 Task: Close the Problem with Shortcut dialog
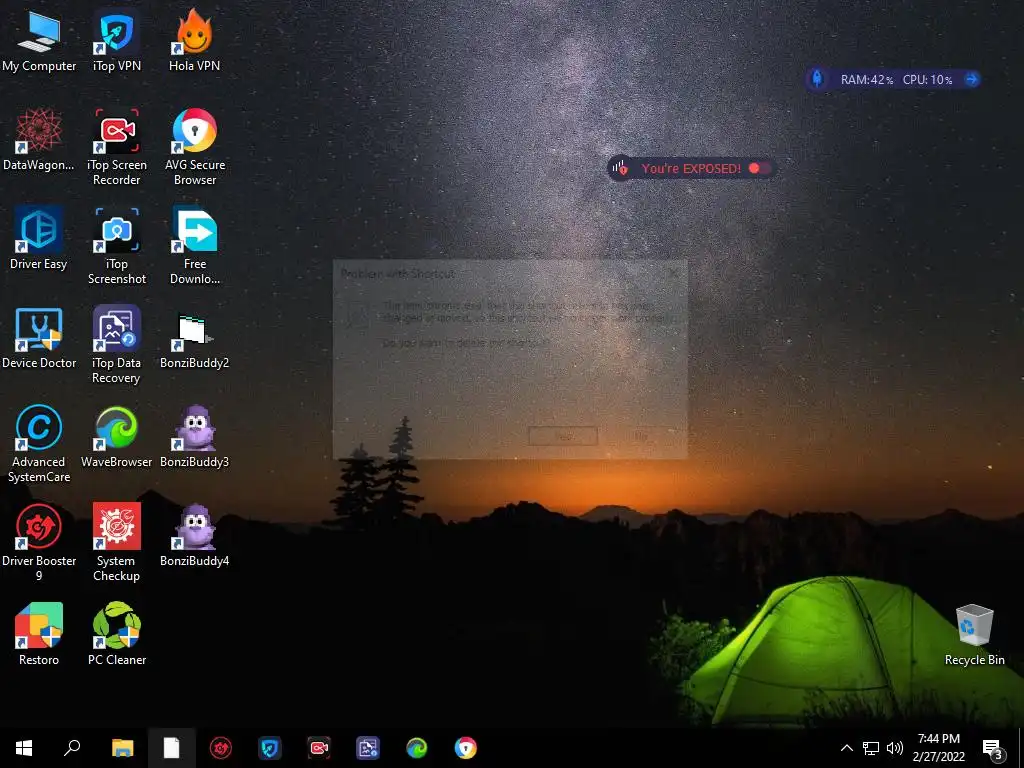click(673, 273)
